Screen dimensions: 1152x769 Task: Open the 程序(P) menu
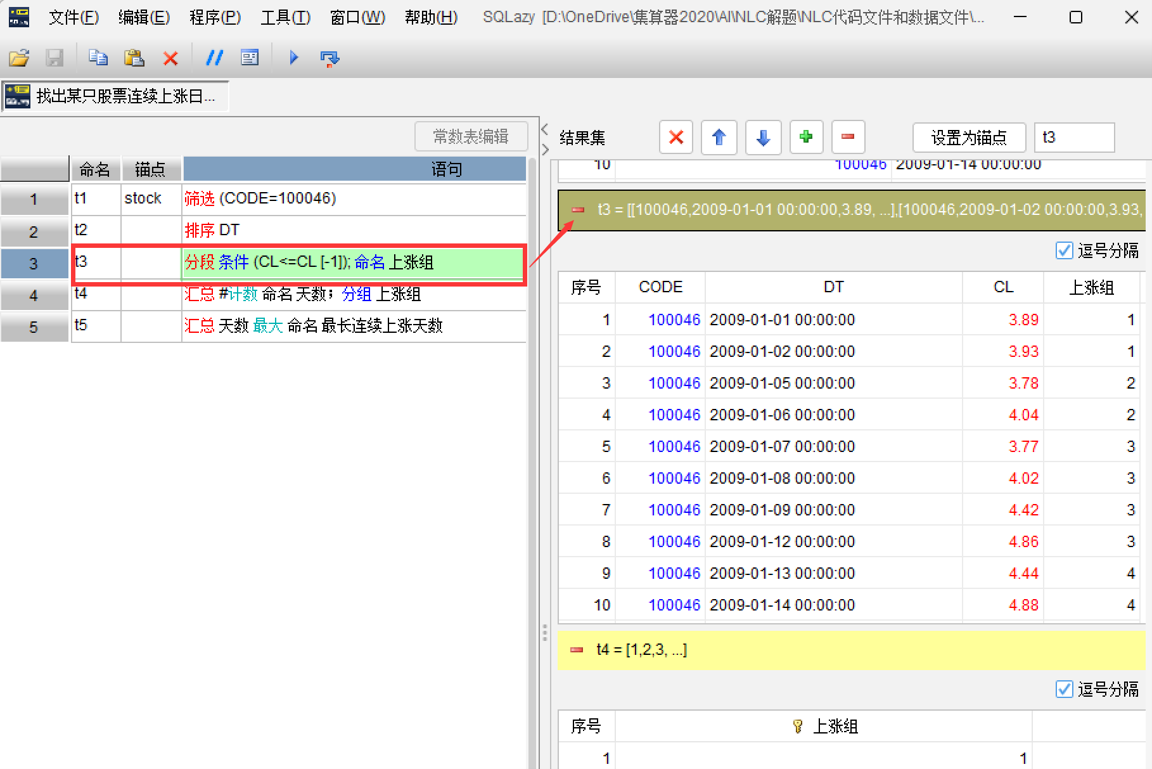point(215,17)
